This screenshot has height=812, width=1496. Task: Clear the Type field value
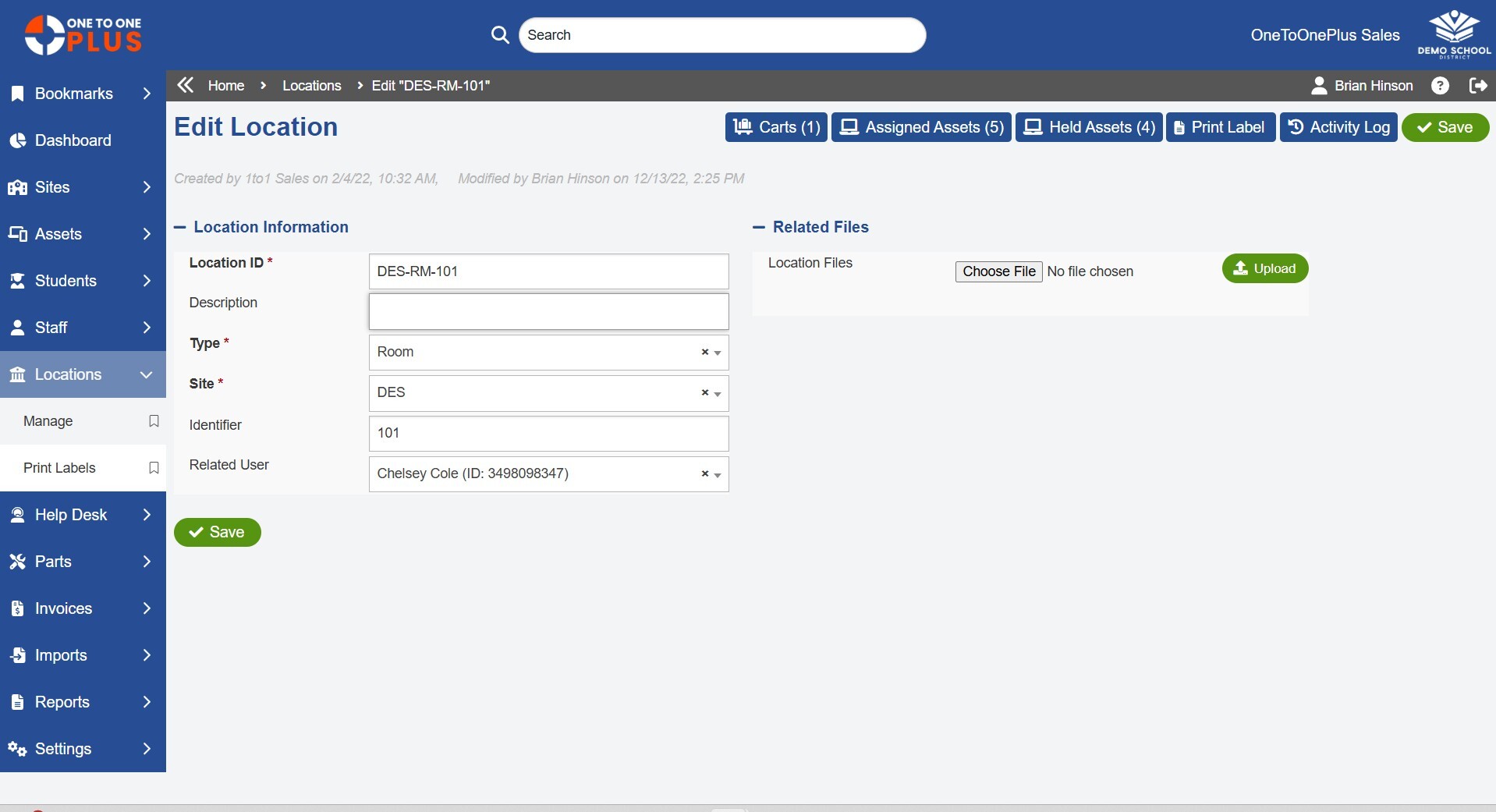pyautogui.click(x=704, y=352)
